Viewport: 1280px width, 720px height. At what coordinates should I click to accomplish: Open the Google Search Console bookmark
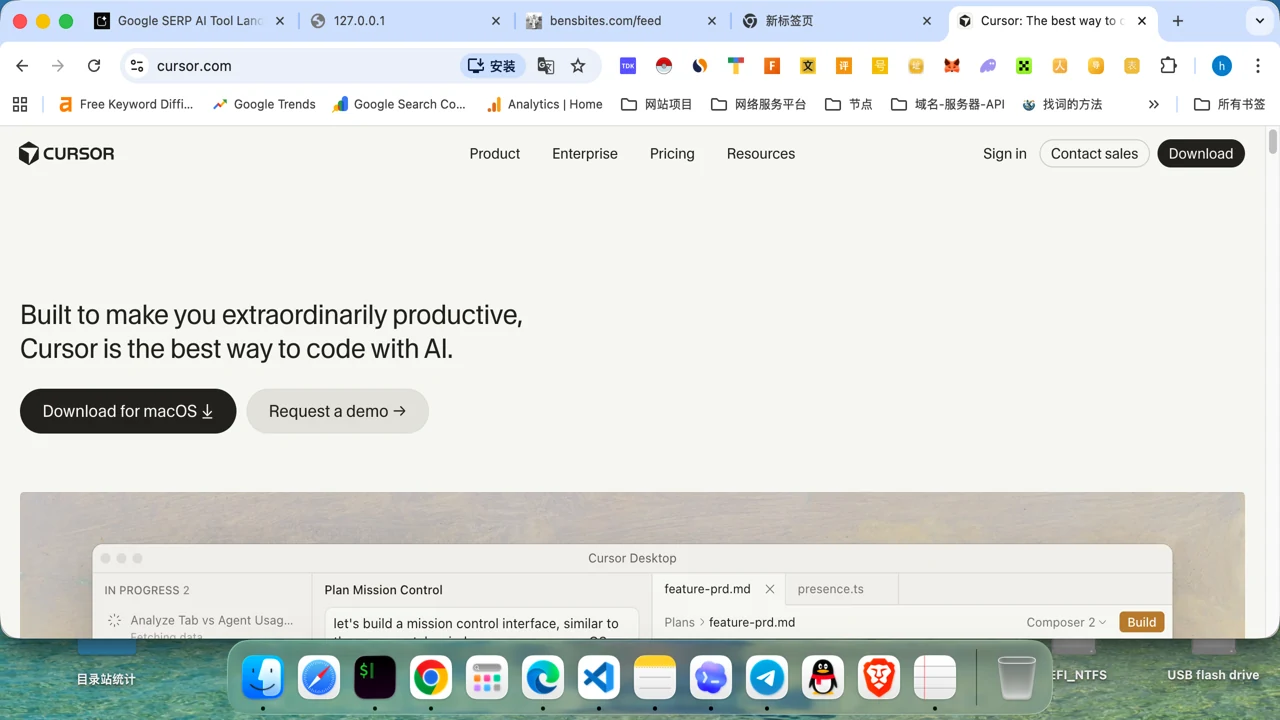[x=399, y=104]
